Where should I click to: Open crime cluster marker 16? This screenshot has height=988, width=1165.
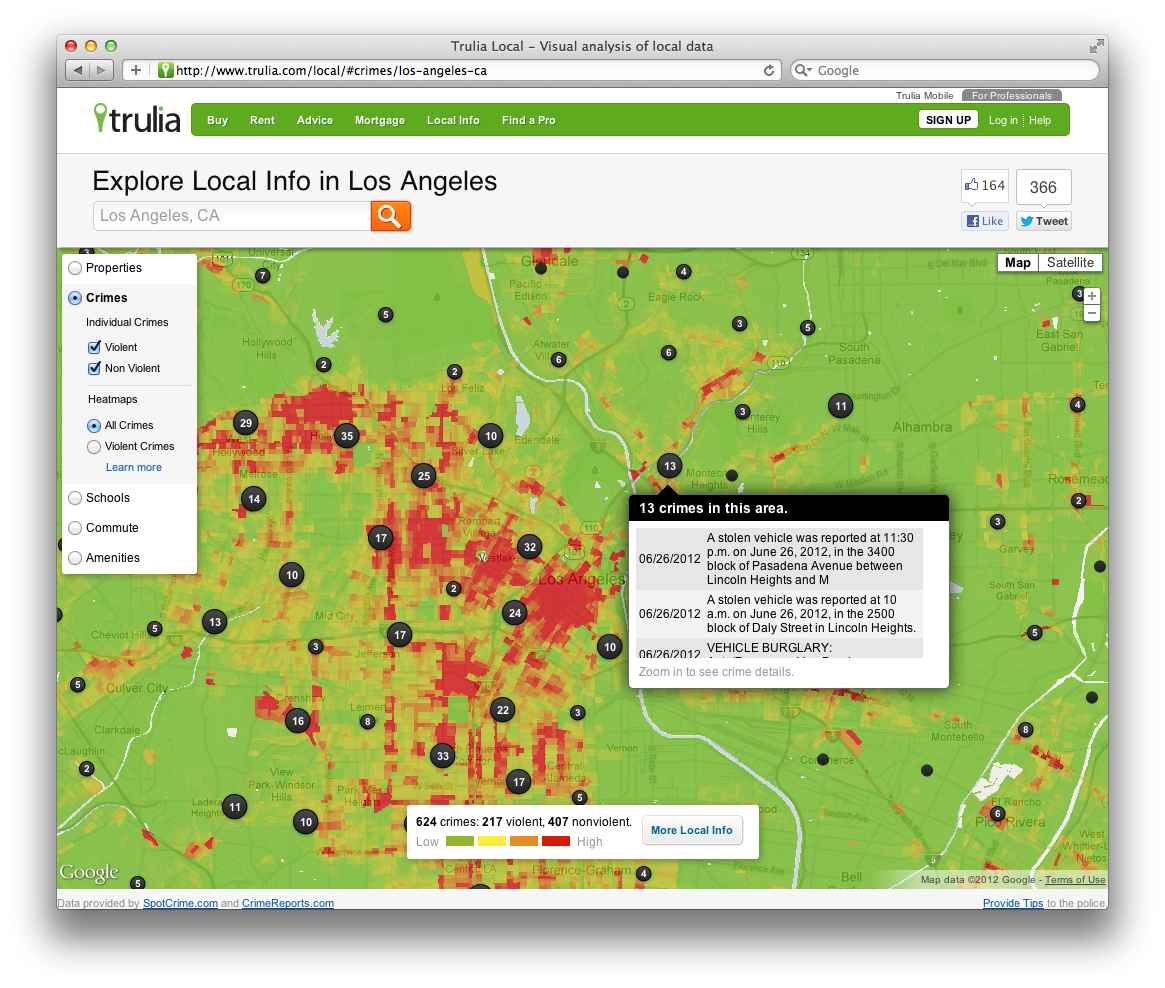tap(298, 721)
